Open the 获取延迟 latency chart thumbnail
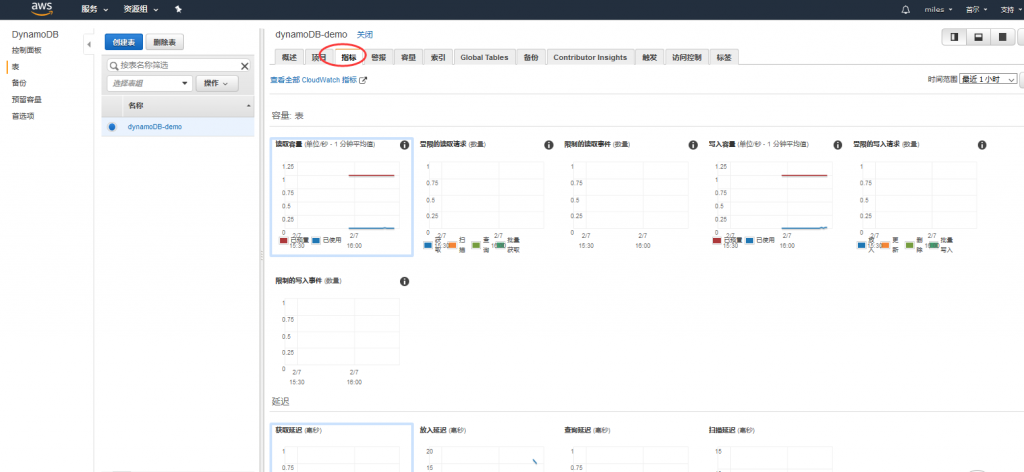Screen dimensions: 1024x472 point(341,448)
